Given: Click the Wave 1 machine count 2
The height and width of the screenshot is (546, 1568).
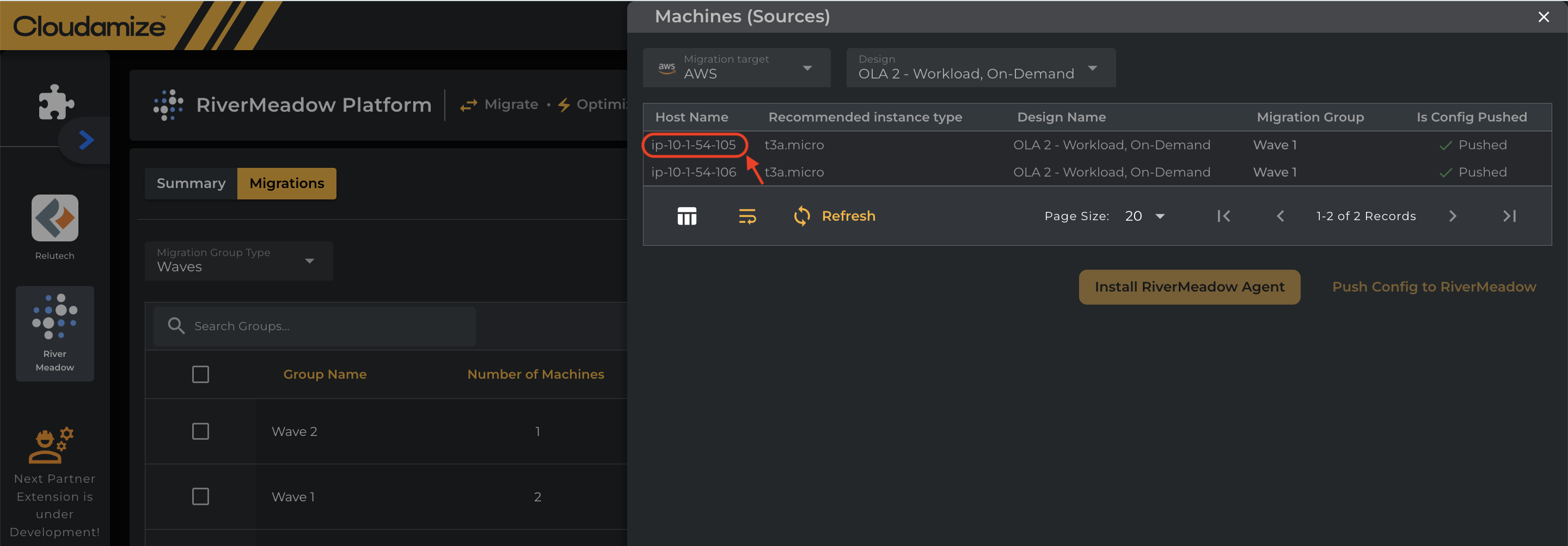Looking at the screenshot, I should click(537, 496).
